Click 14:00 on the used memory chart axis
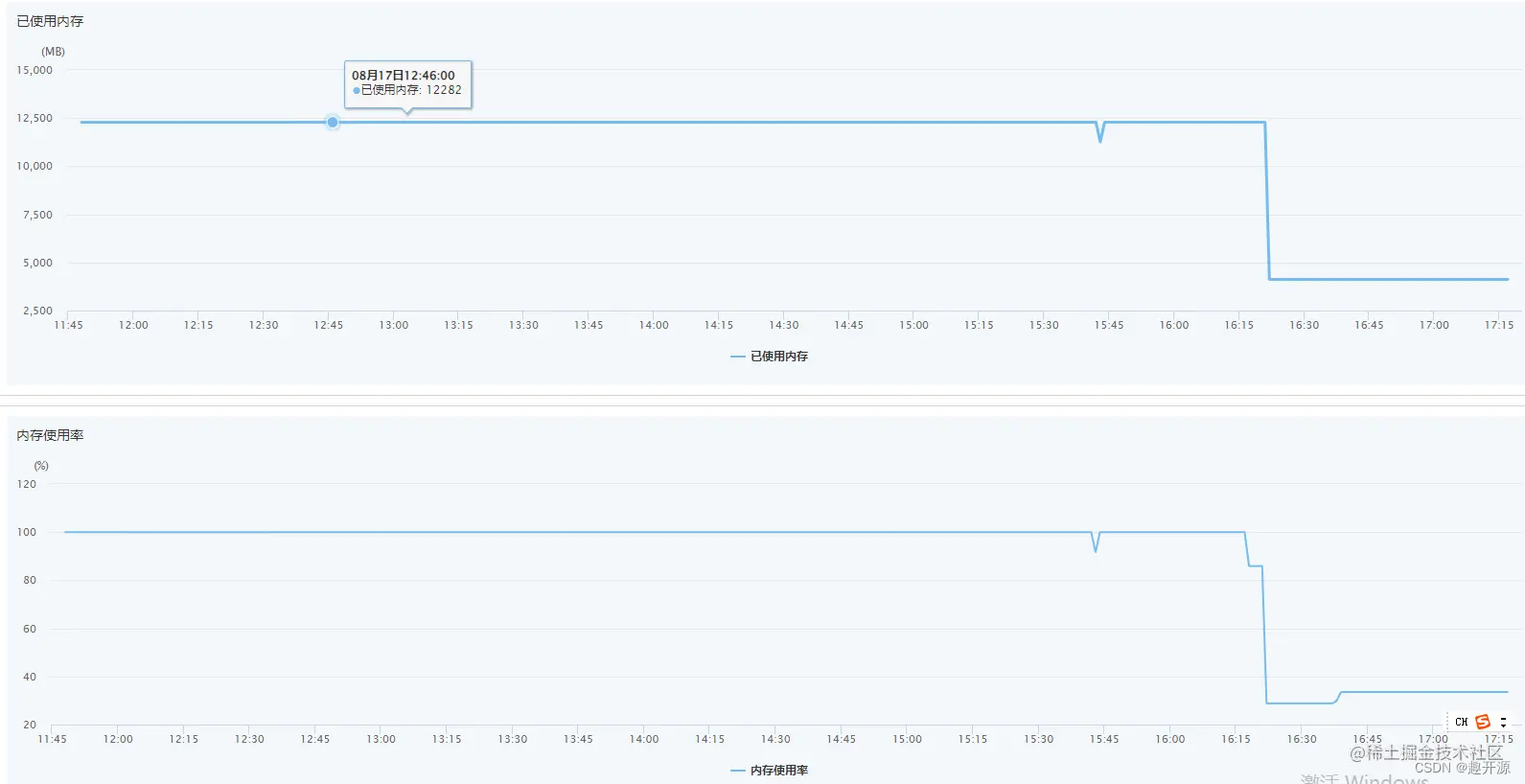Screen dimensions: 1525x784 click(654, 325)
